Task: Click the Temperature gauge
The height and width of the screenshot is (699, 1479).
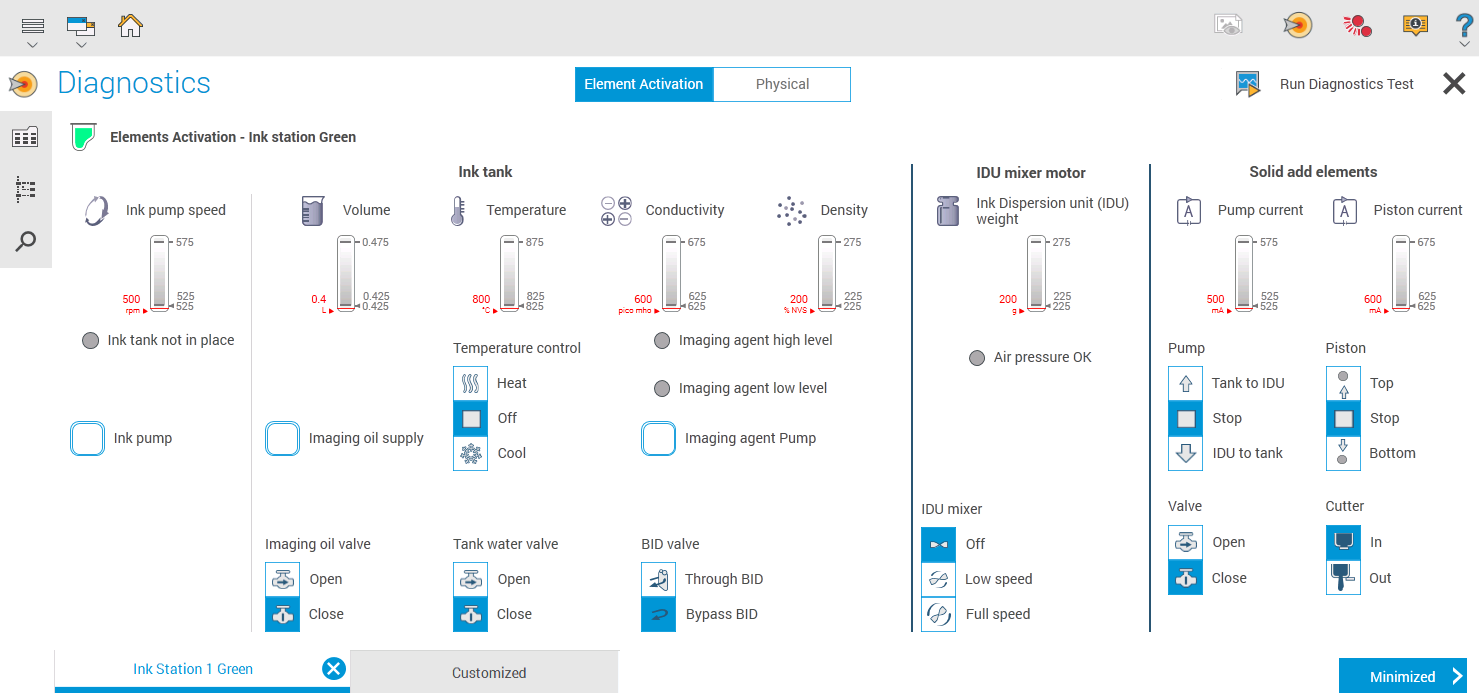Action: [510, 274]
